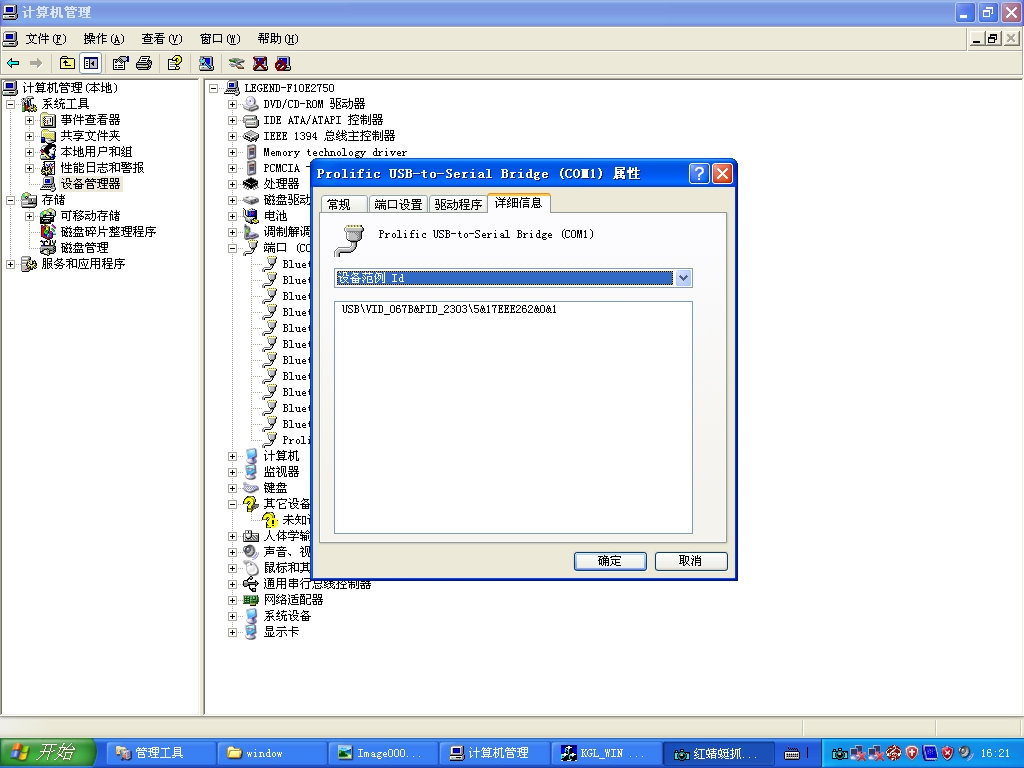Open the 操作(A) menu
The image size is (1024, 768).
tap(104, 39)
